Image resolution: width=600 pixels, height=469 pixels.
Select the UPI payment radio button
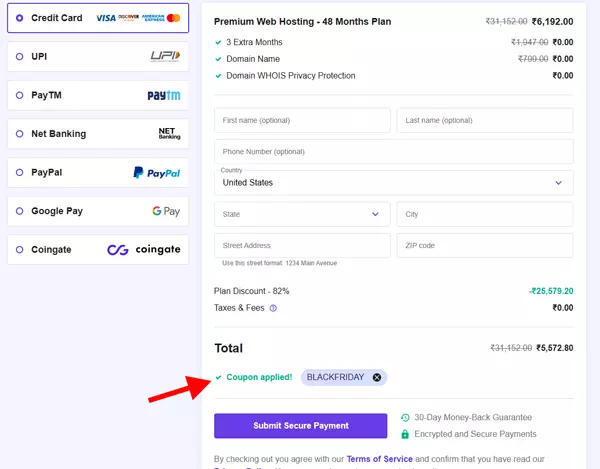19,57
